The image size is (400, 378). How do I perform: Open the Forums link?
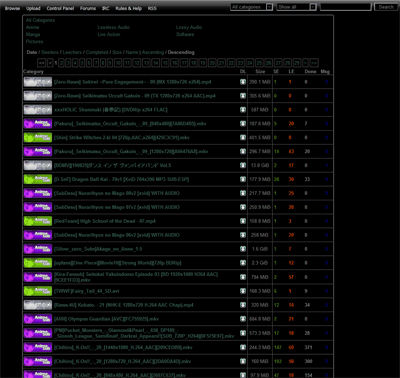tap(88, 8)
